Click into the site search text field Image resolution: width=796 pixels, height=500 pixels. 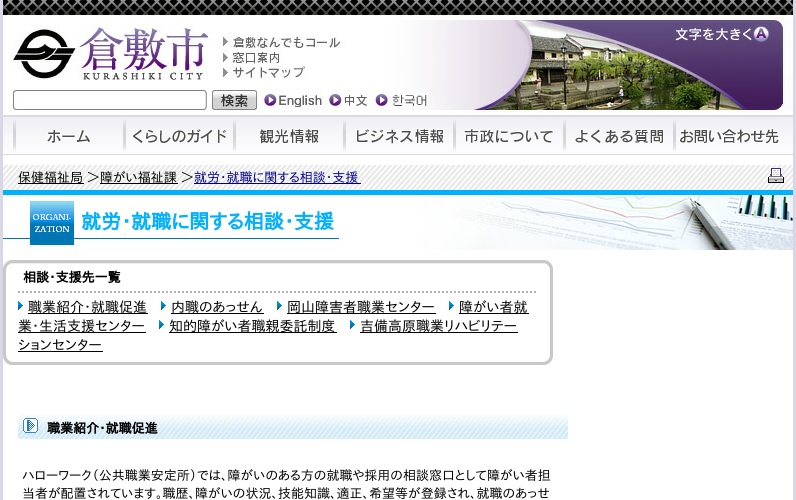110,100
